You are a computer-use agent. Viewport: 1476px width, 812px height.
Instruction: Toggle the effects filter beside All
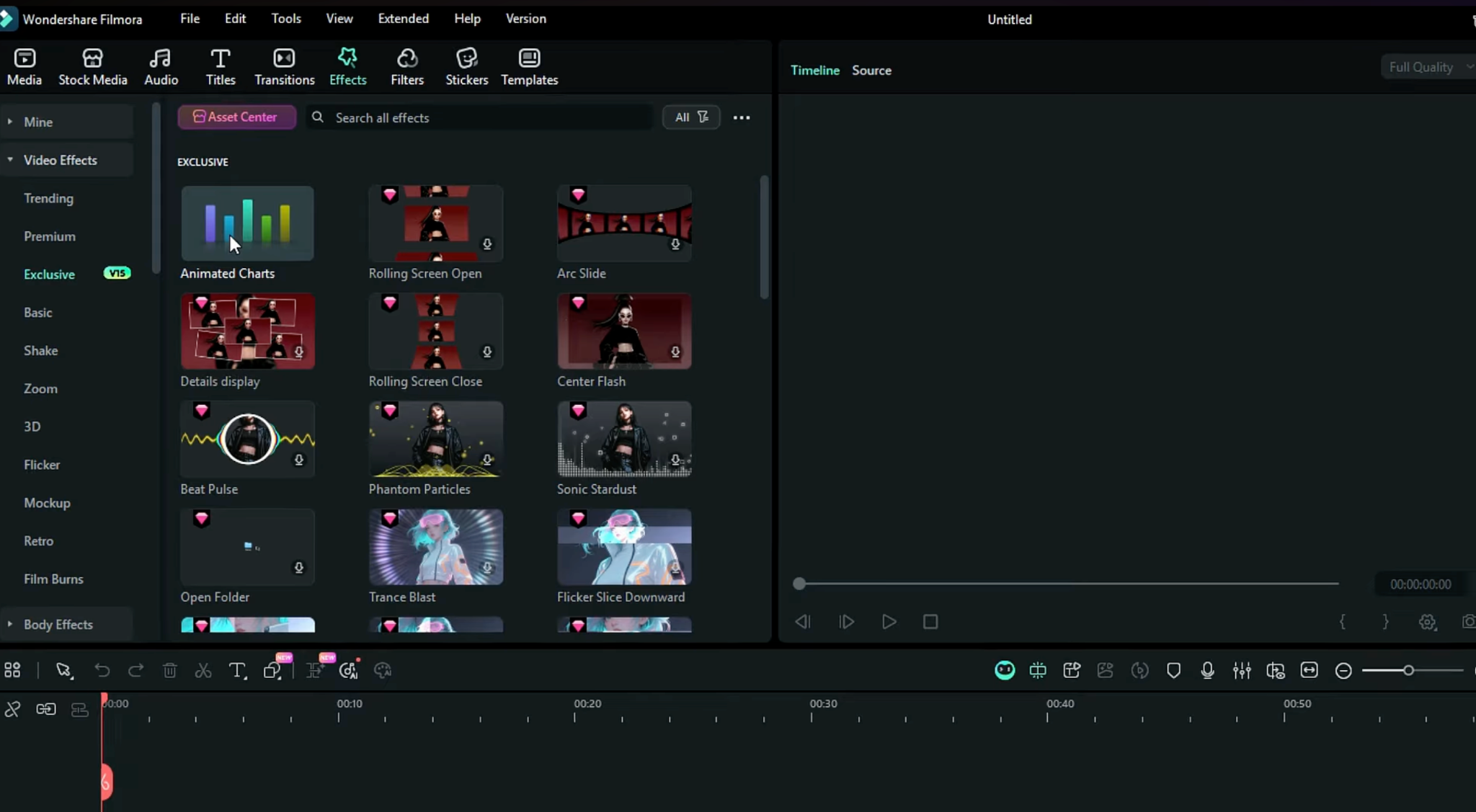click(703, 117)
